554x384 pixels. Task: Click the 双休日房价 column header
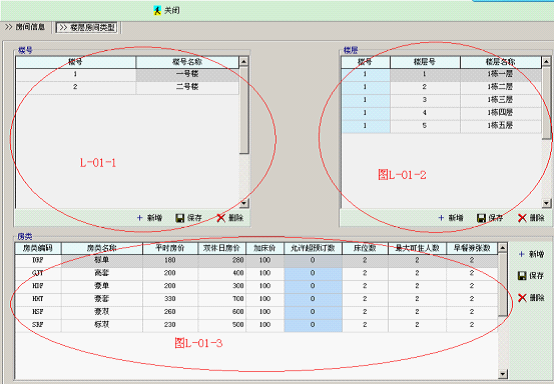[x=222, y=248]
